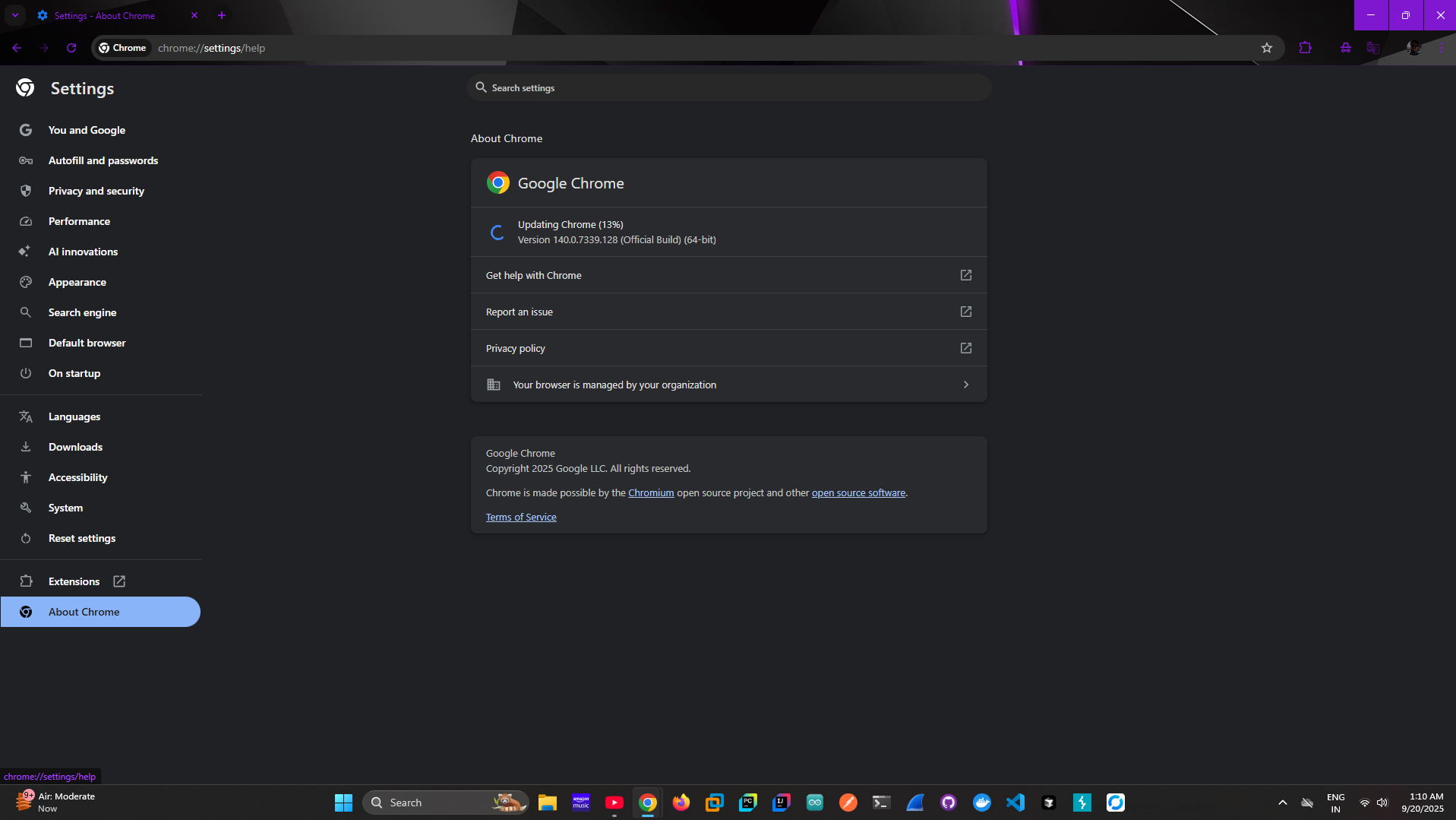Open the Extensions puzzle icon in toolbar
The image size is (1456, 820).
tap(1306, 48)
